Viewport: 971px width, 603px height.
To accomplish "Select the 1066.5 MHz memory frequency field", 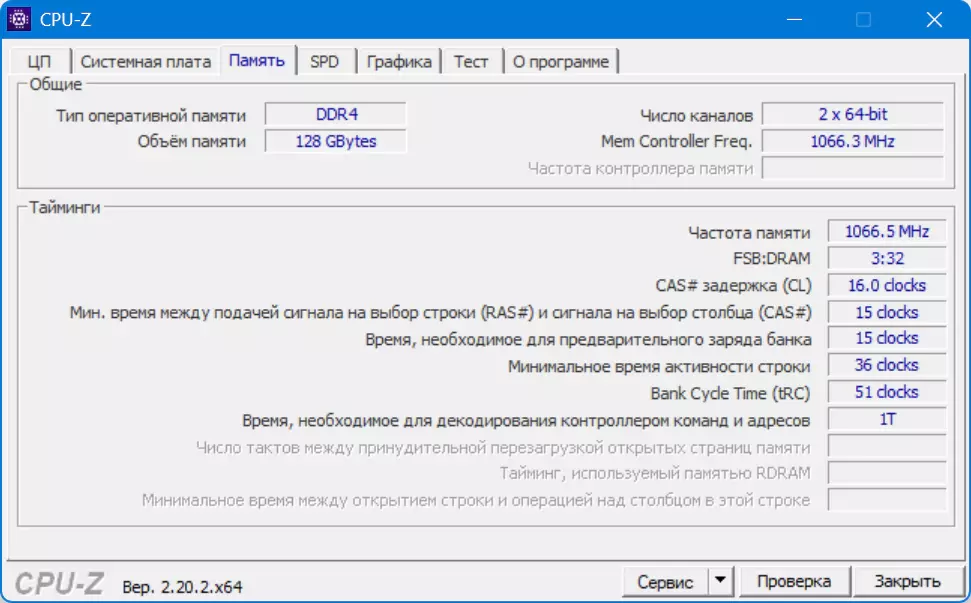I will click(887, 232).
